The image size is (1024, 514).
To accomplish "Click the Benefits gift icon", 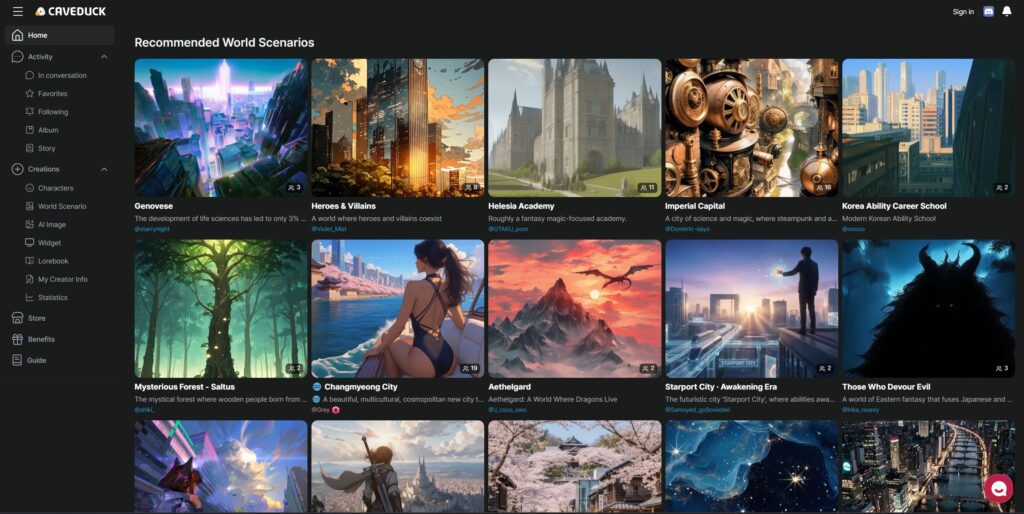I will pyautogui.click(x=18, y=339).
